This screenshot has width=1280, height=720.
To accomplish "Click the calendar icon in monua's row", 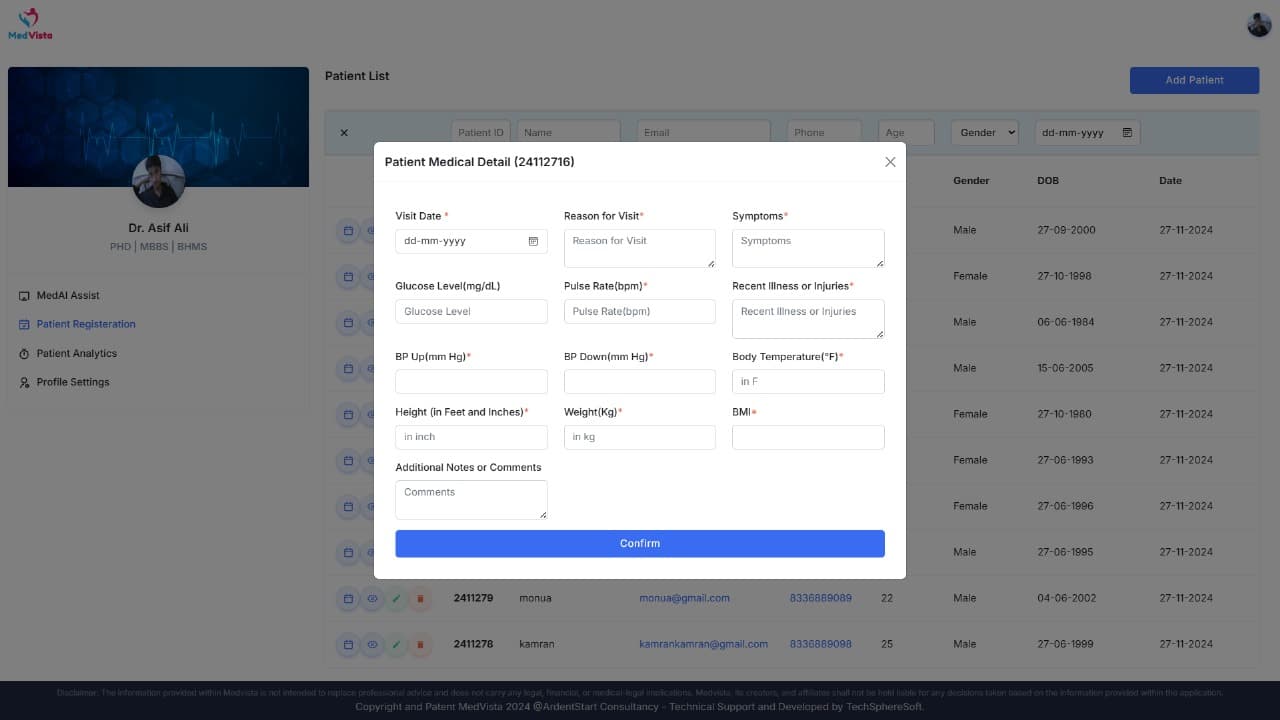I will click(348, 598).
